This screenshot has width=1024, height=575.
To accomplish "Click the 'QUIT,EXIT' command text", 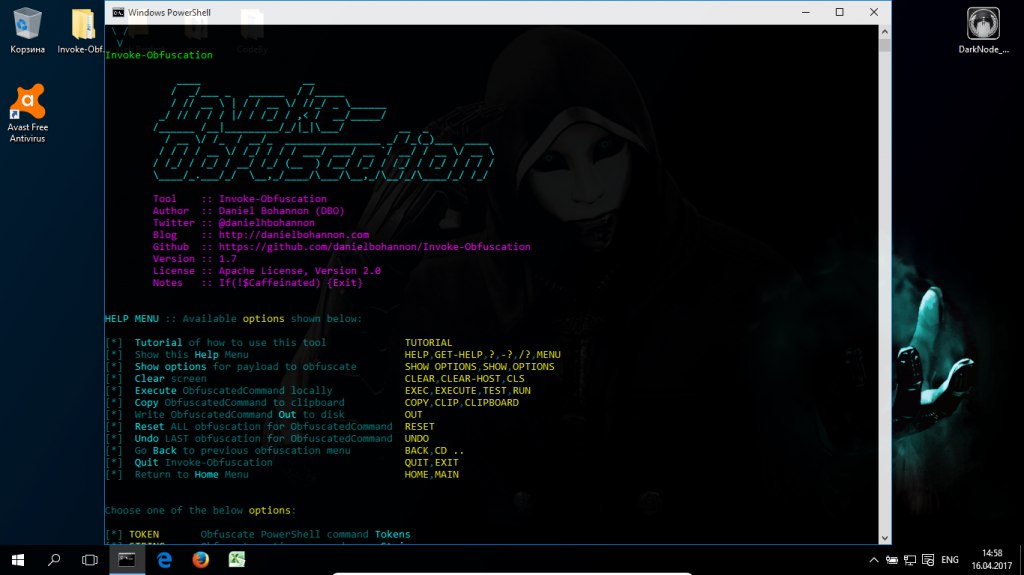I will tap(432, 463).
